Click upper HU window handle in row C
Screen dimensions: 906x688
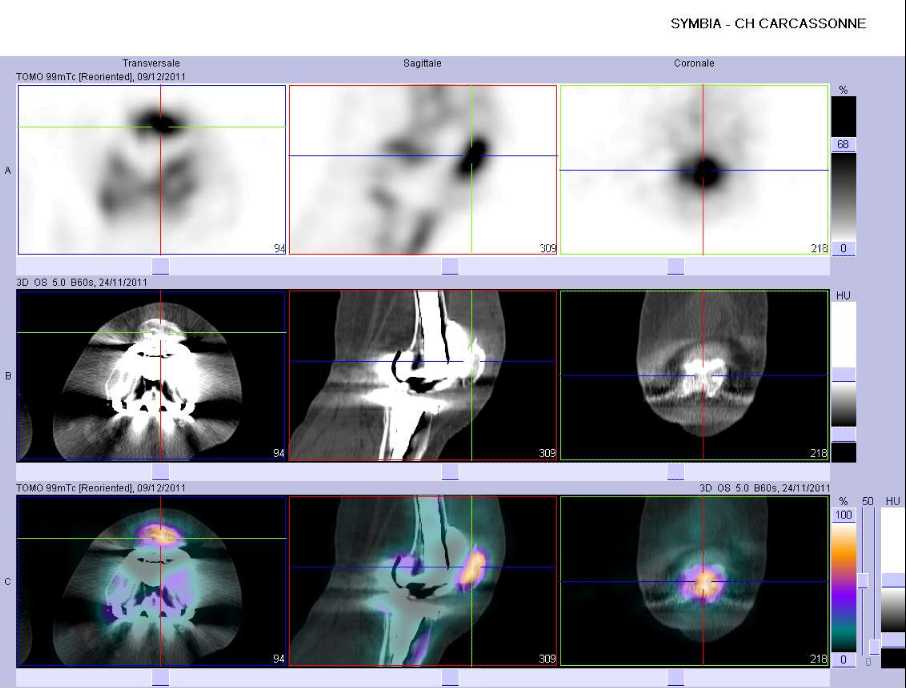[x=893, y=581]
